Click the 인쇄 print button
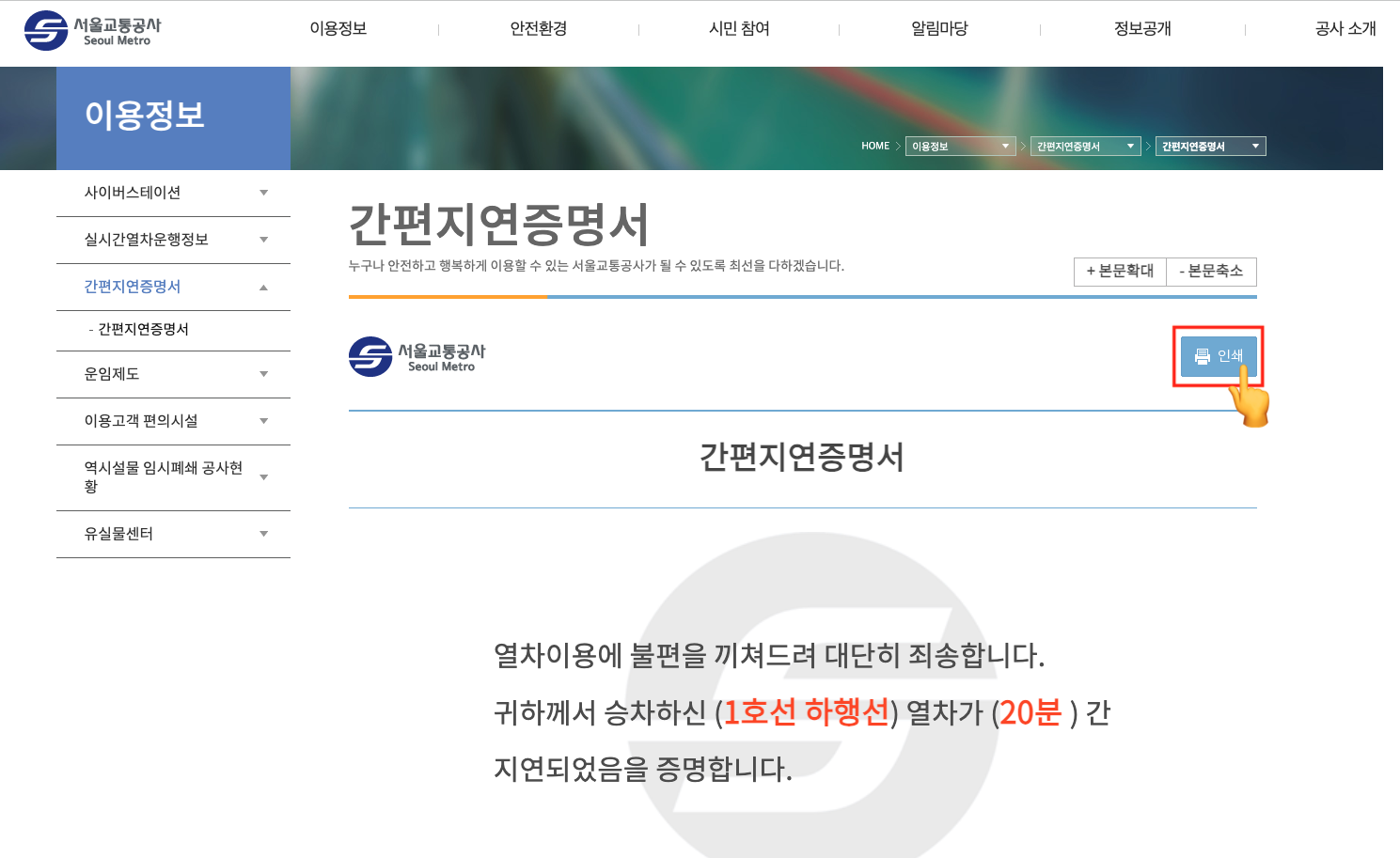Screen dimensions: 1400x858 pos(1219,356)
